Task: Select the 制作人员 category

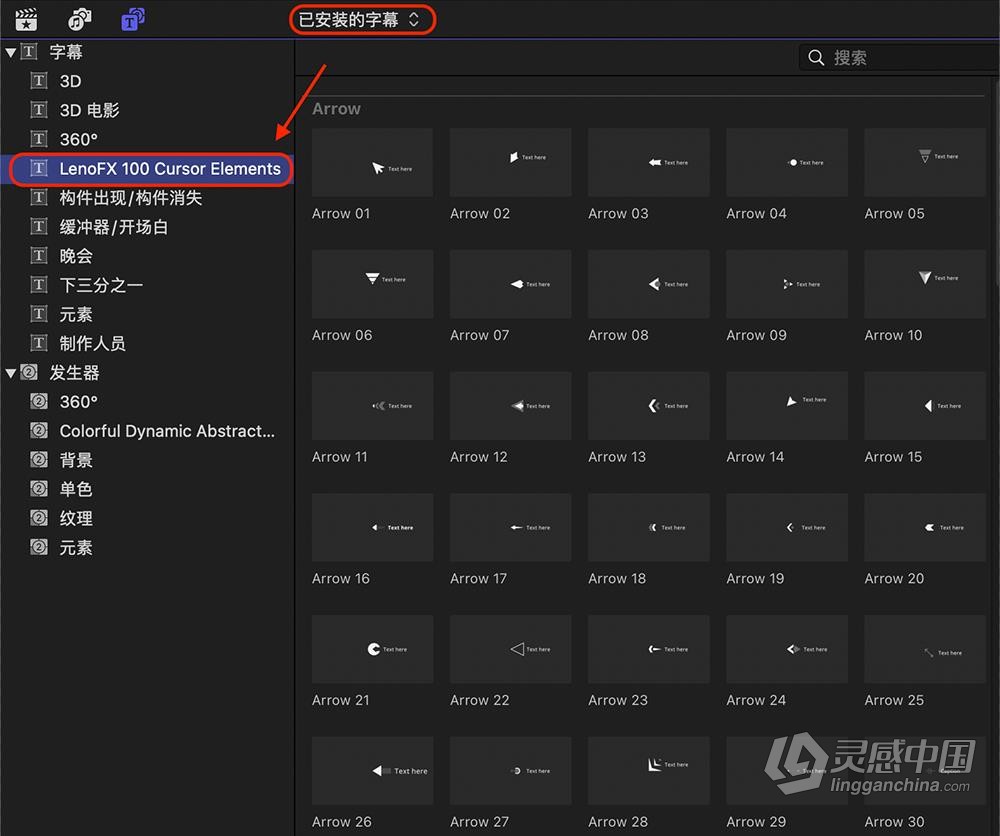Action: coord(92,344)
